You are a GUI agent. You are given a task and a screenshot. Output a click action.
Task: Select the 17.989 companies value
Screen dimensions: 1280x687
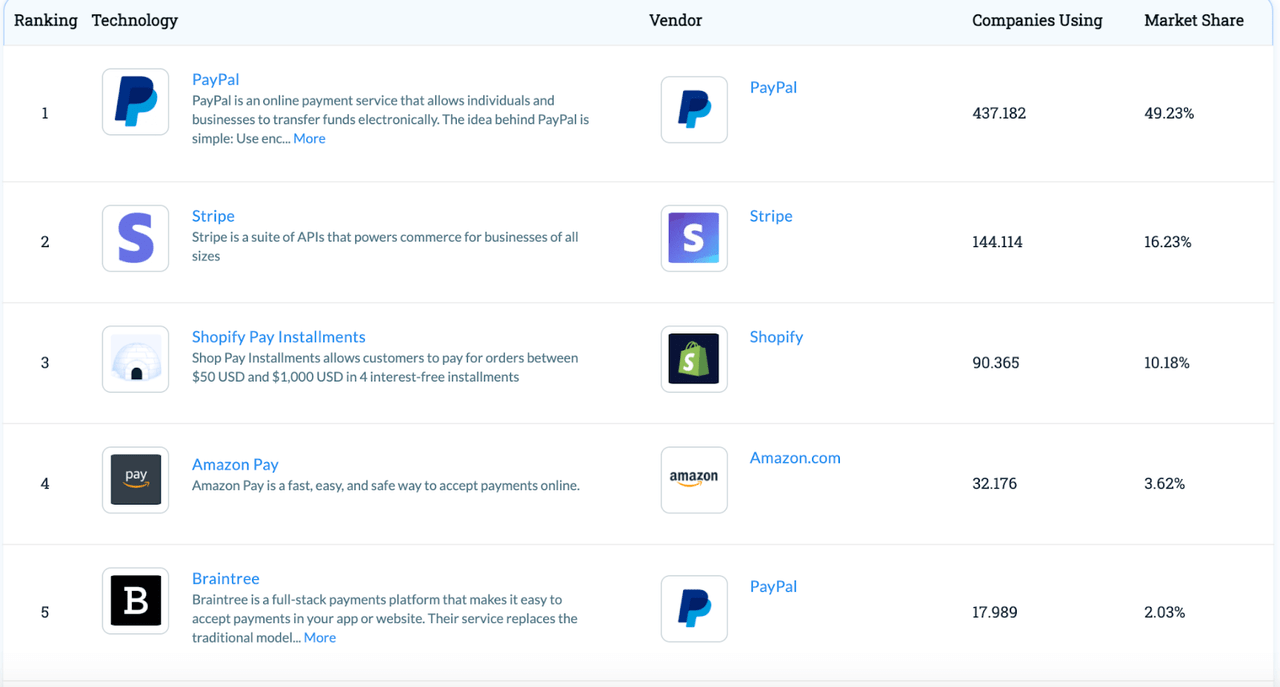coord(995,612)
